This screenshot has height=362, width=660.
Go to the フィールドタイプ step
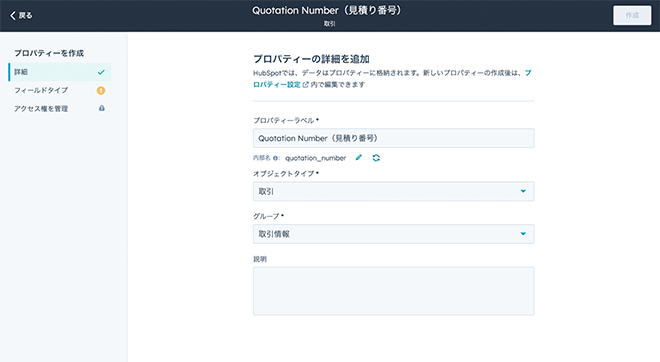coord(59,90)
